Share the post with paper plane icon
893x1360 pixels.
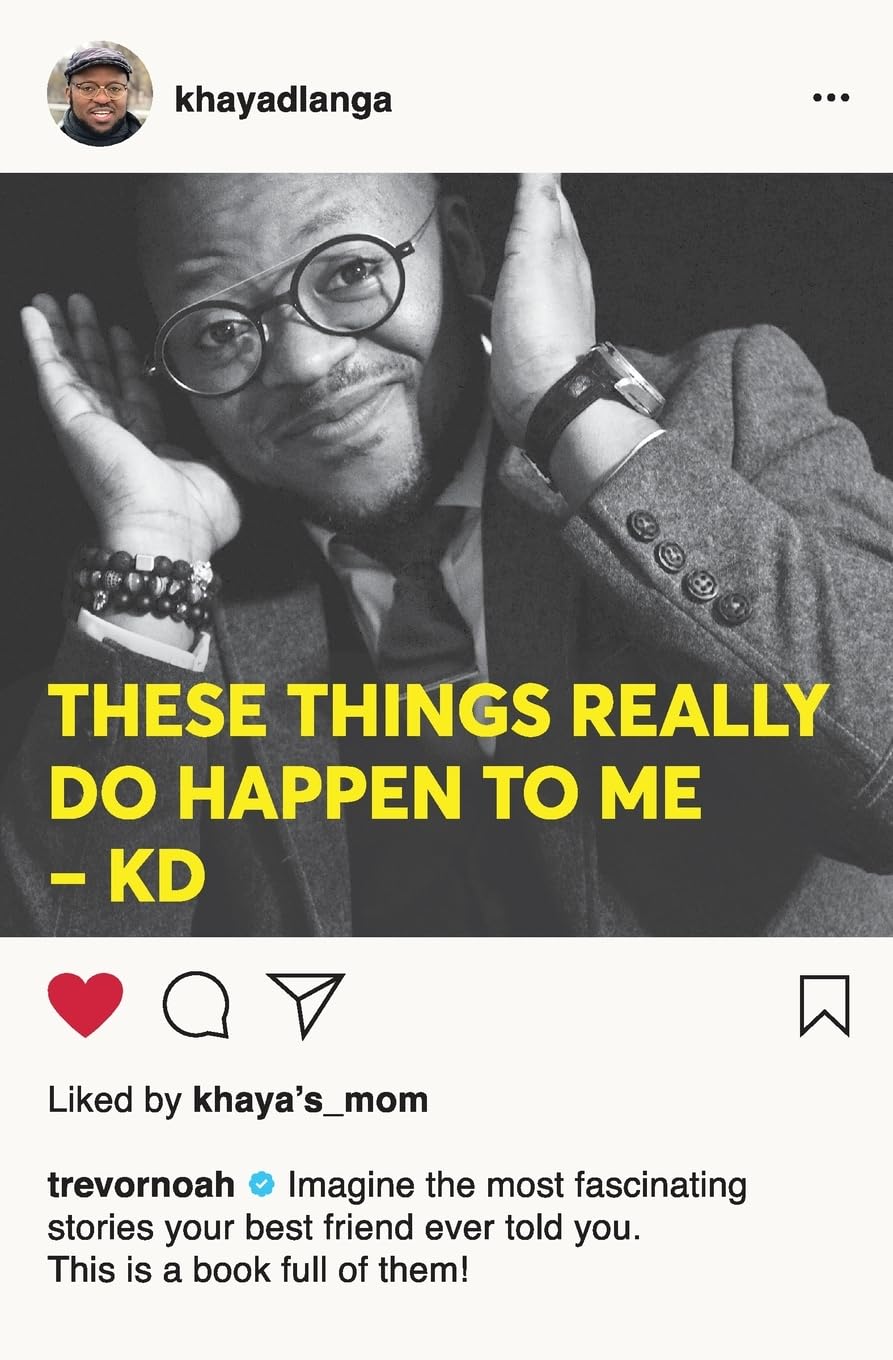[306, 1004]
